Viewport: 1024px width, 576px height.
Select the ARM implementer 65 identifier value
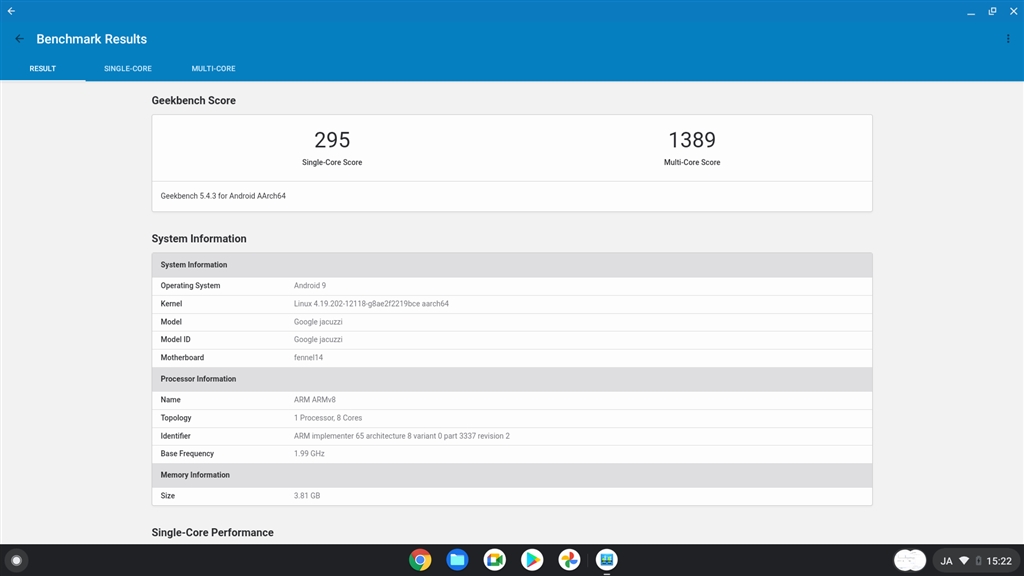tap(402, 436)
